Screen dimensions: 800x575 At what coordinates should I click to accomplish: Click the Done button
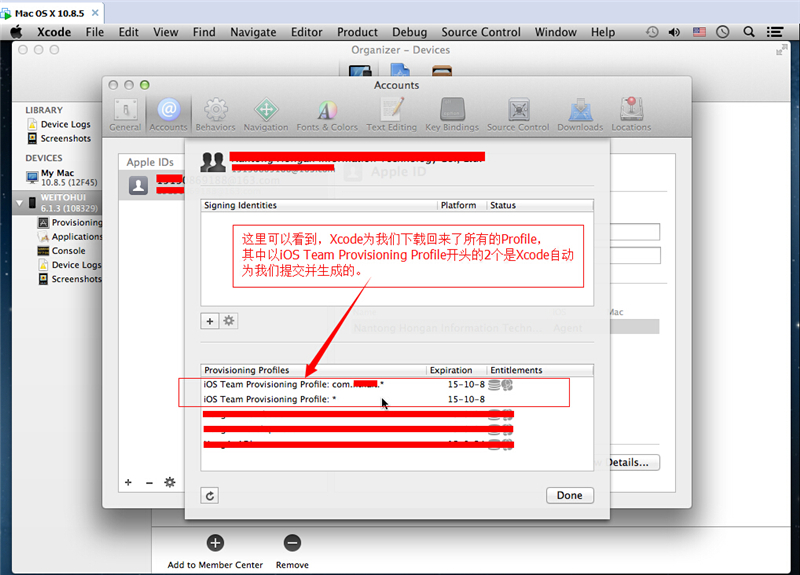click(x=569, y=495)
